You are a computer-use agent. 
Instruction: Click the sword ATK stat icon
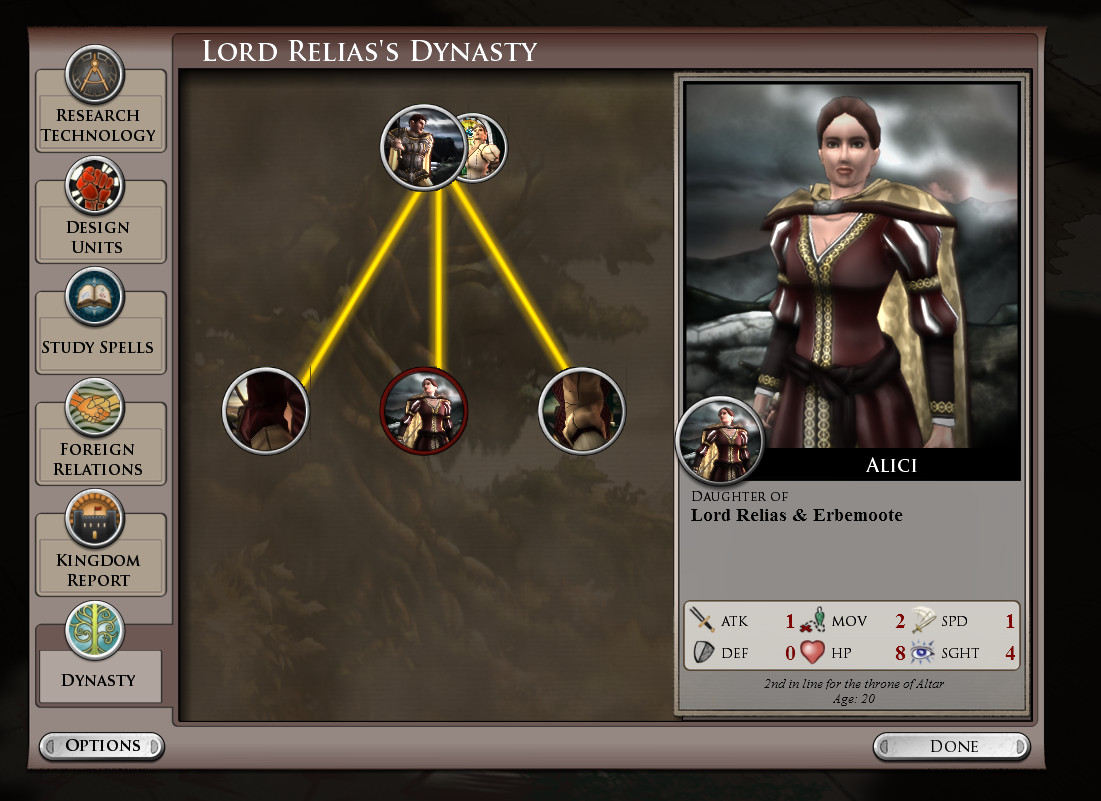click(701, 620)
